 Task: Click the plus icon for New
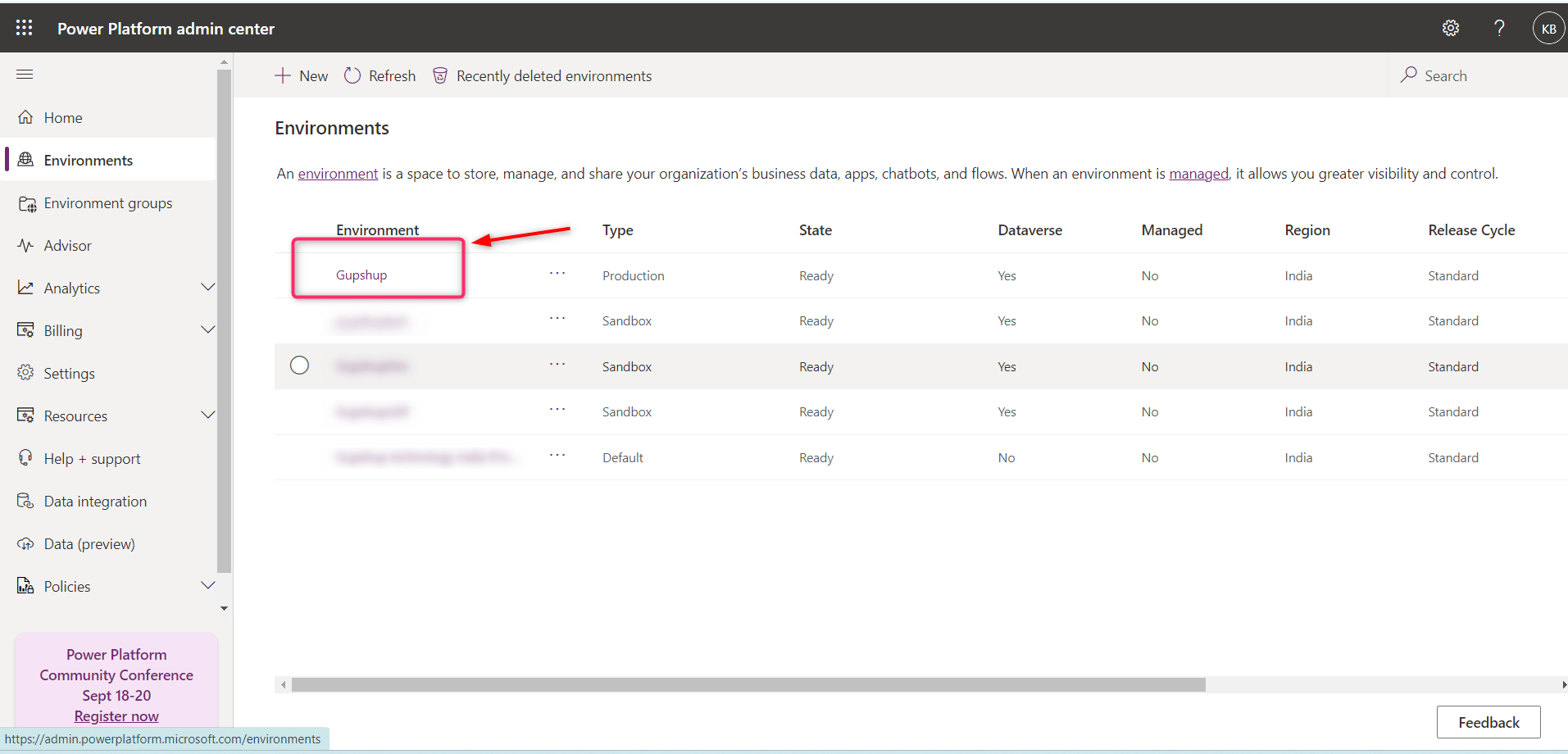283,75
